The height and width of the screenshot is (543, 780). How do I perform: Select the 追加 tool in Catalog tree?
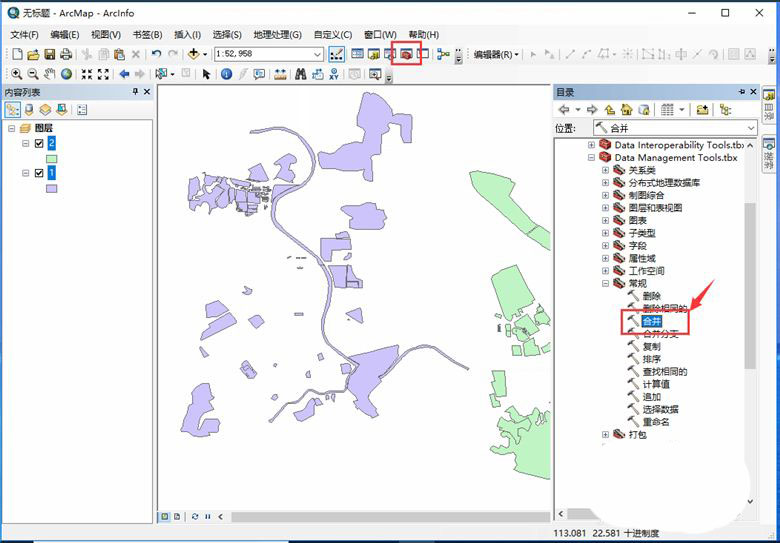(652, 397)
